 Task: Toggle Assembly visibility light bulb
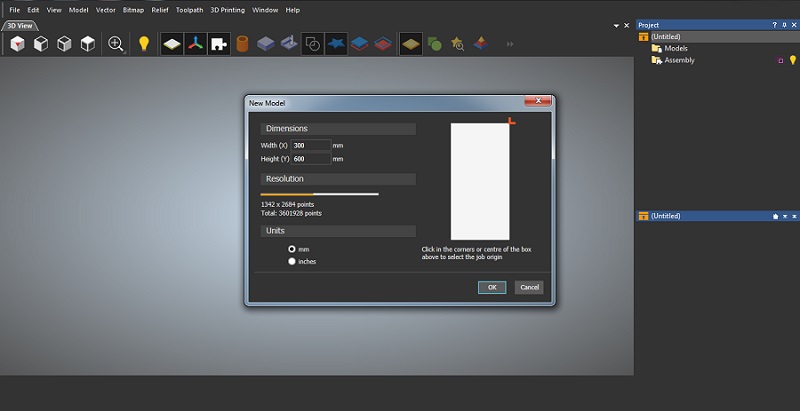[793, 60]
